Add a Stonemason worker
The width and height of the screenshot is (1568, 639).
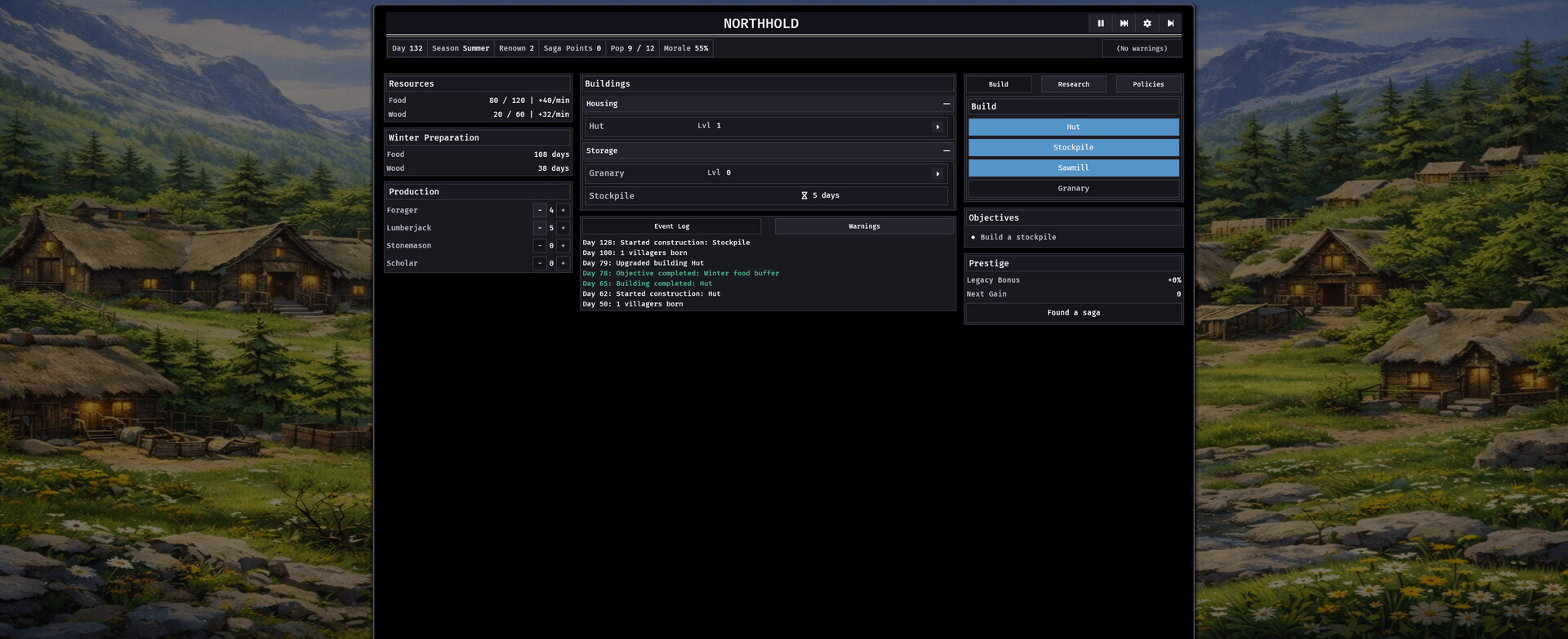563,246
